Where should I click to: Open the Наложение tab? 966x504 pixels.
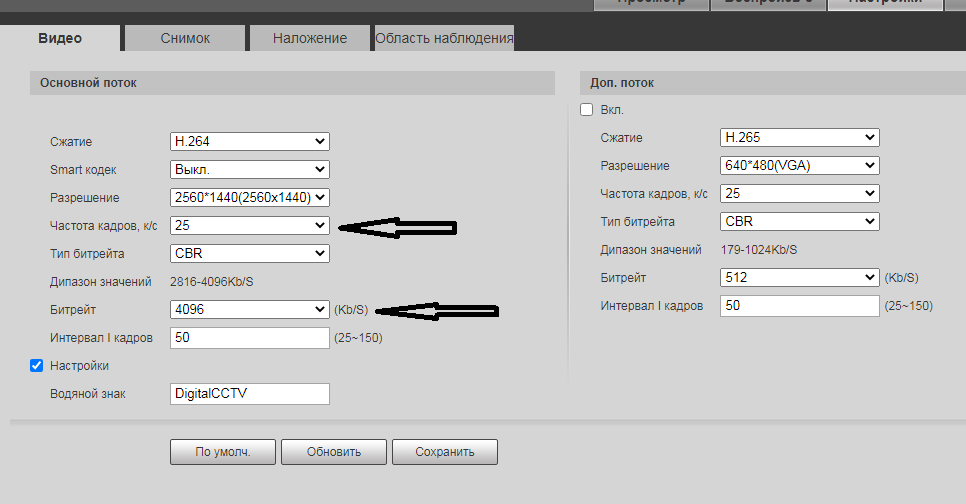click(310, 38)
